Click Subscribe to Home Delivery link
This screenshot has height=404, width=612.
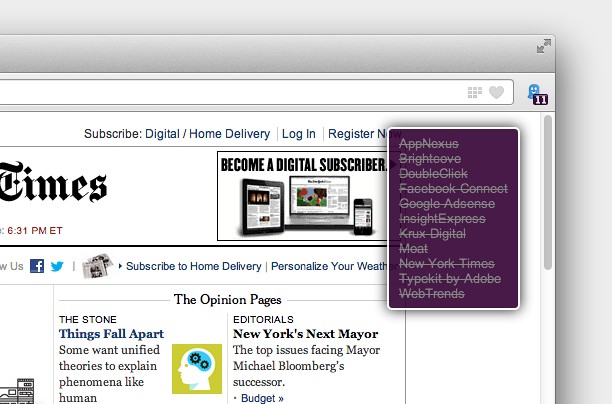[194, 266]
